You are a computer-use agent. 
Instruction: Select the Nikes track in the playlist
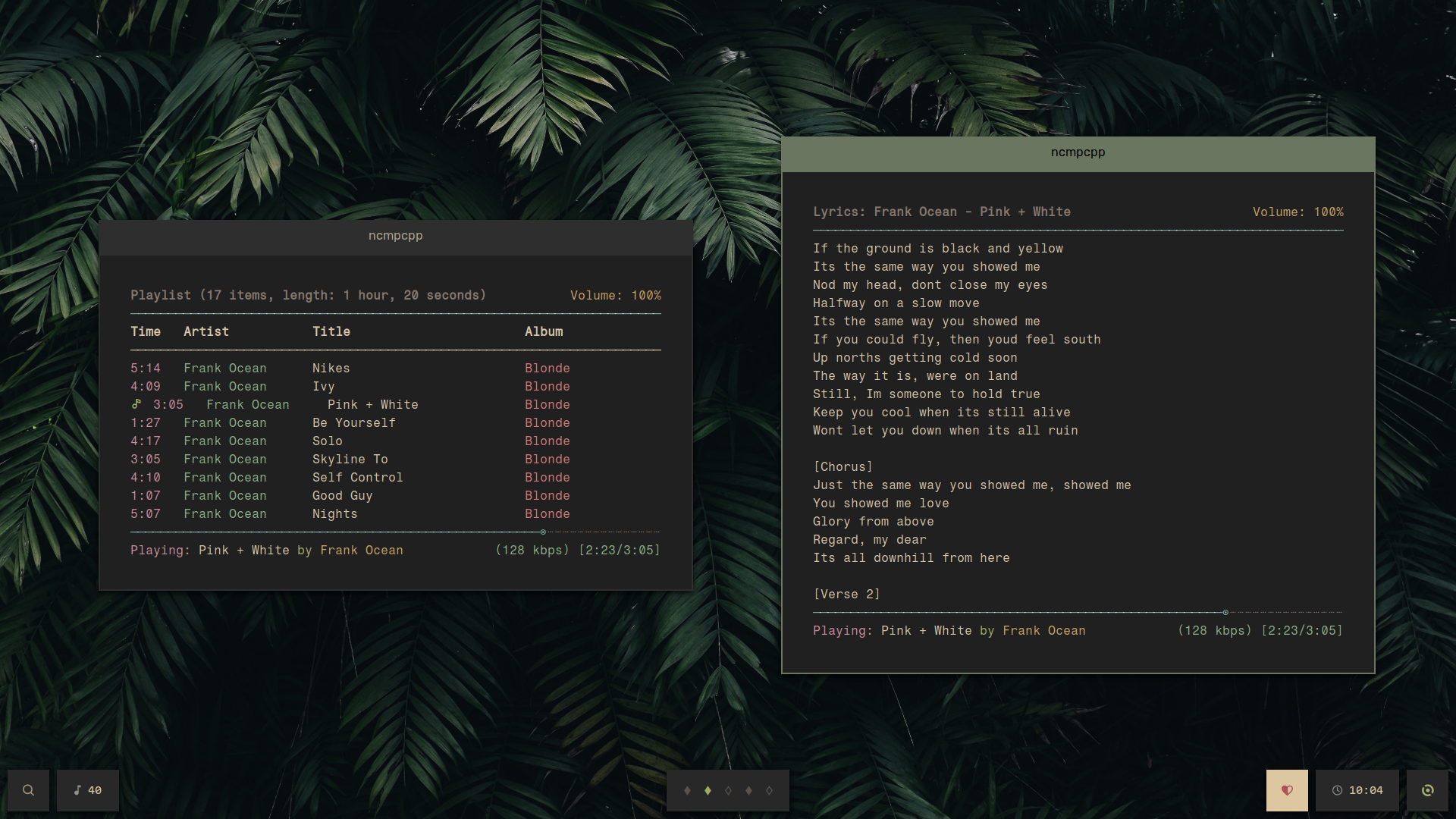[331, 368]
